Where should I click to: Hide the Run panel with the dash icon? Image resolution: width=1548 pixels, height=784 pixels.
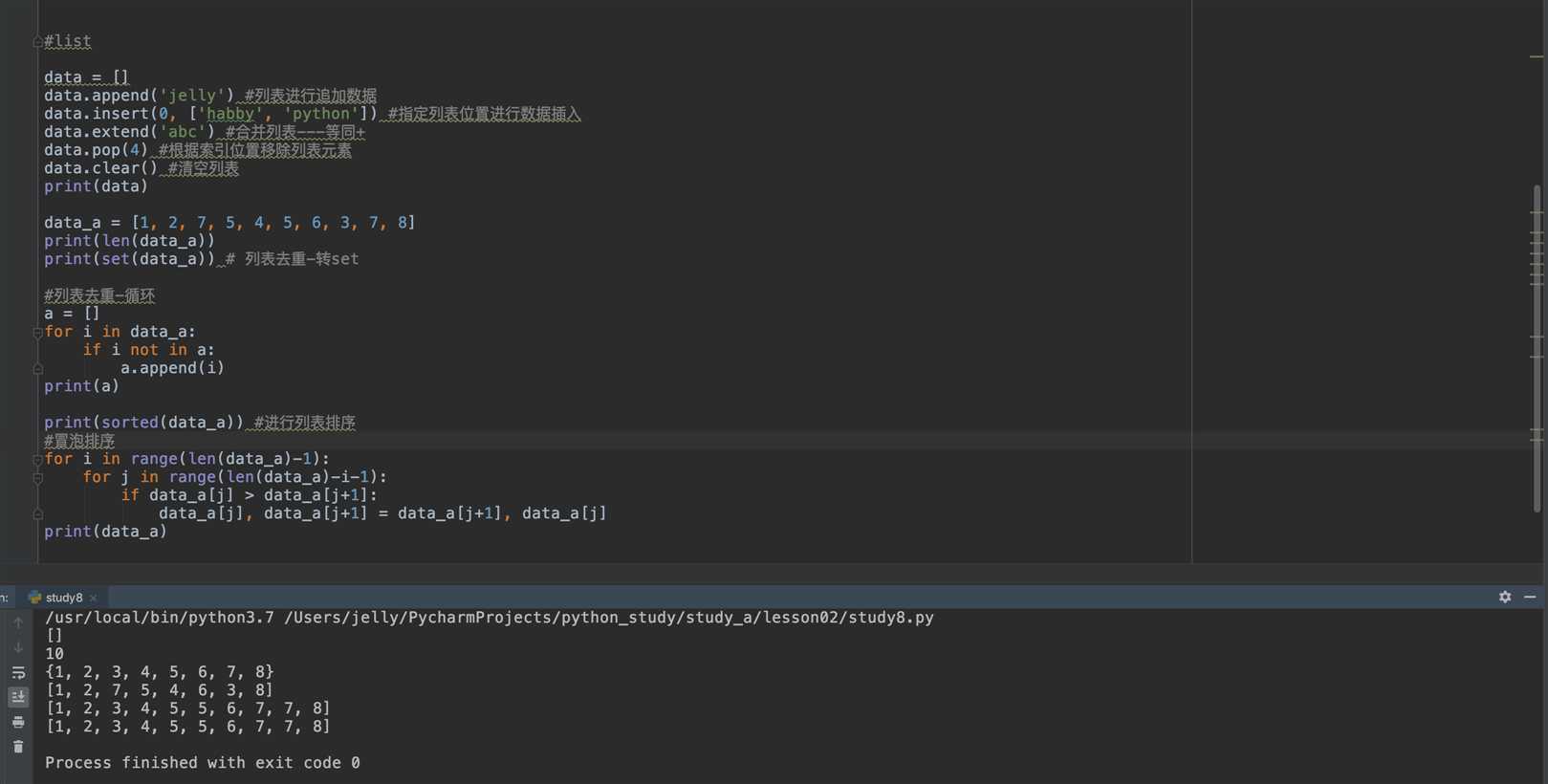(1530, 597)
